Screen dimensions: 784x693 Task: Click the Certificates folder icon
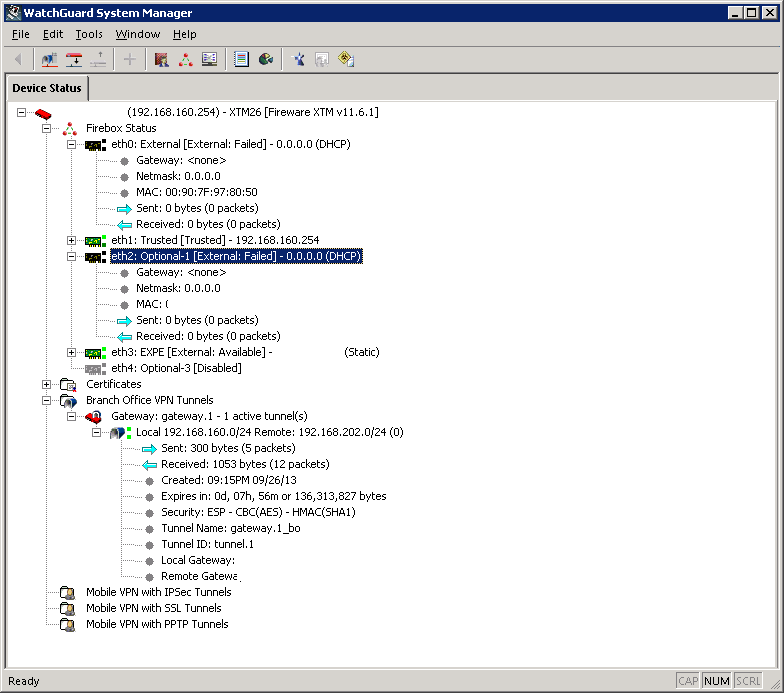[68, 384]
